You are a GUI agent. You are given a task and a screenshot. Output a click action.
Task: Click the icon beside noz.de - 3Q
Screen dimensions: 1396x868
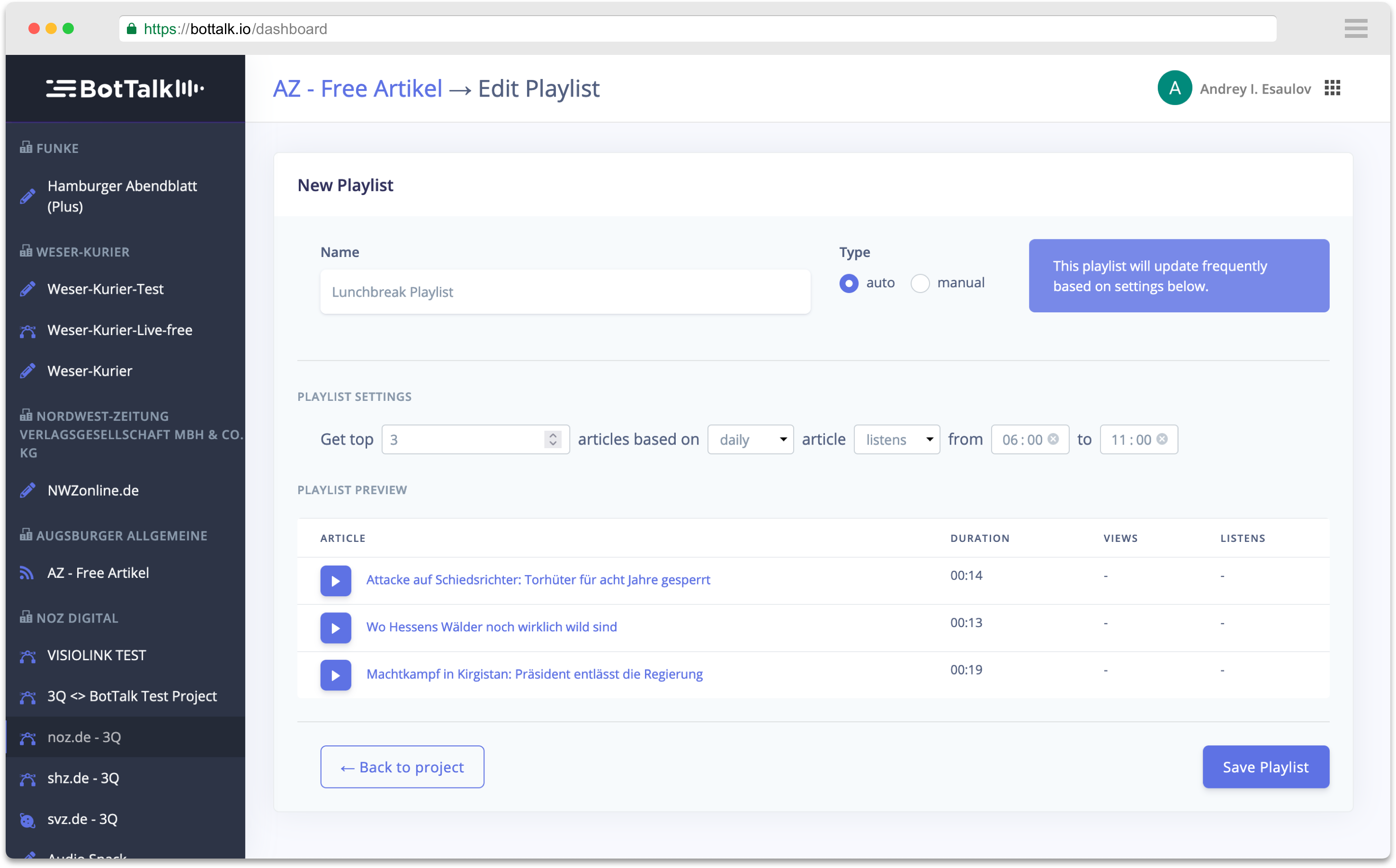coord(27,738)
